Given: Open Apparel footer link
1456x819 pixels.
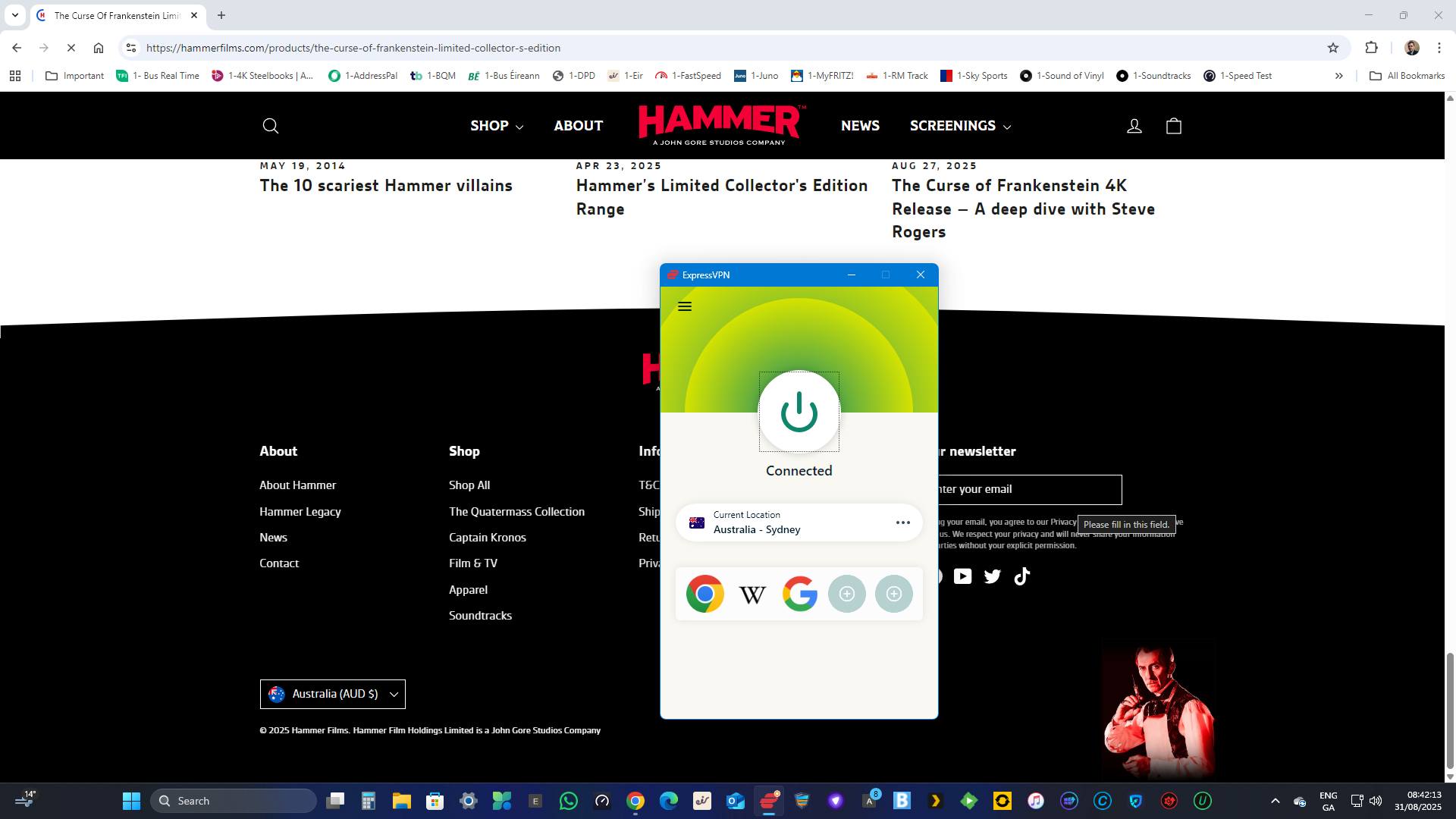Looking at the screenshot, I should click(468, 590).
